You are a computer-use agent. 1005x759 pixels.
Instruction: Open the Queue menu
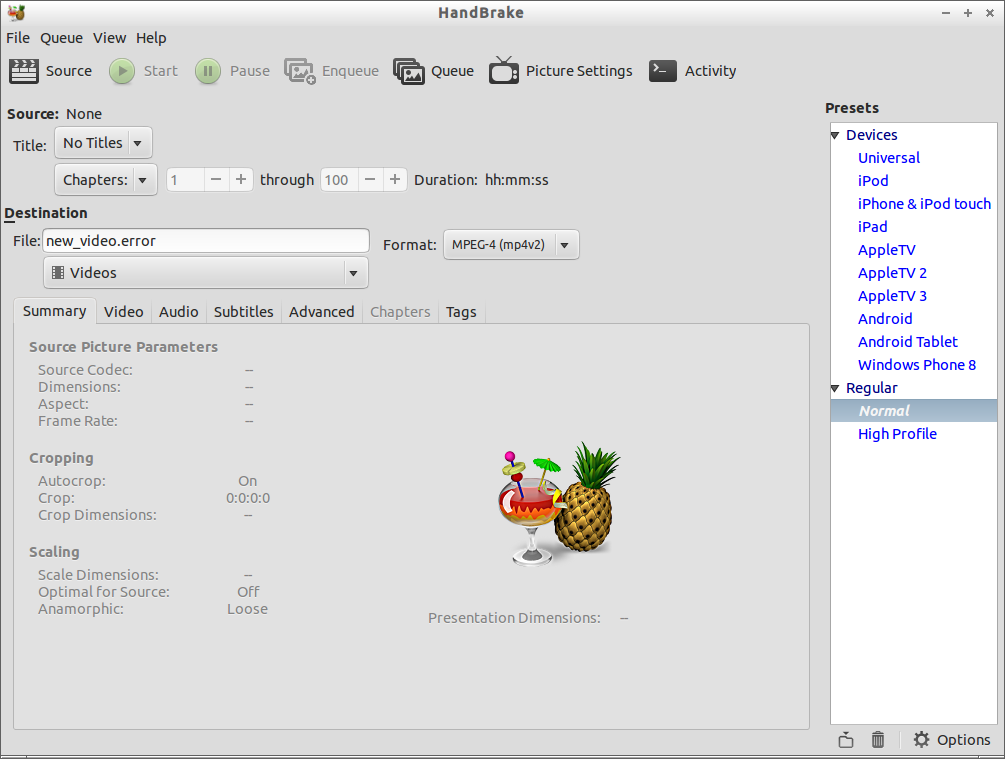[x=62, y=38]
